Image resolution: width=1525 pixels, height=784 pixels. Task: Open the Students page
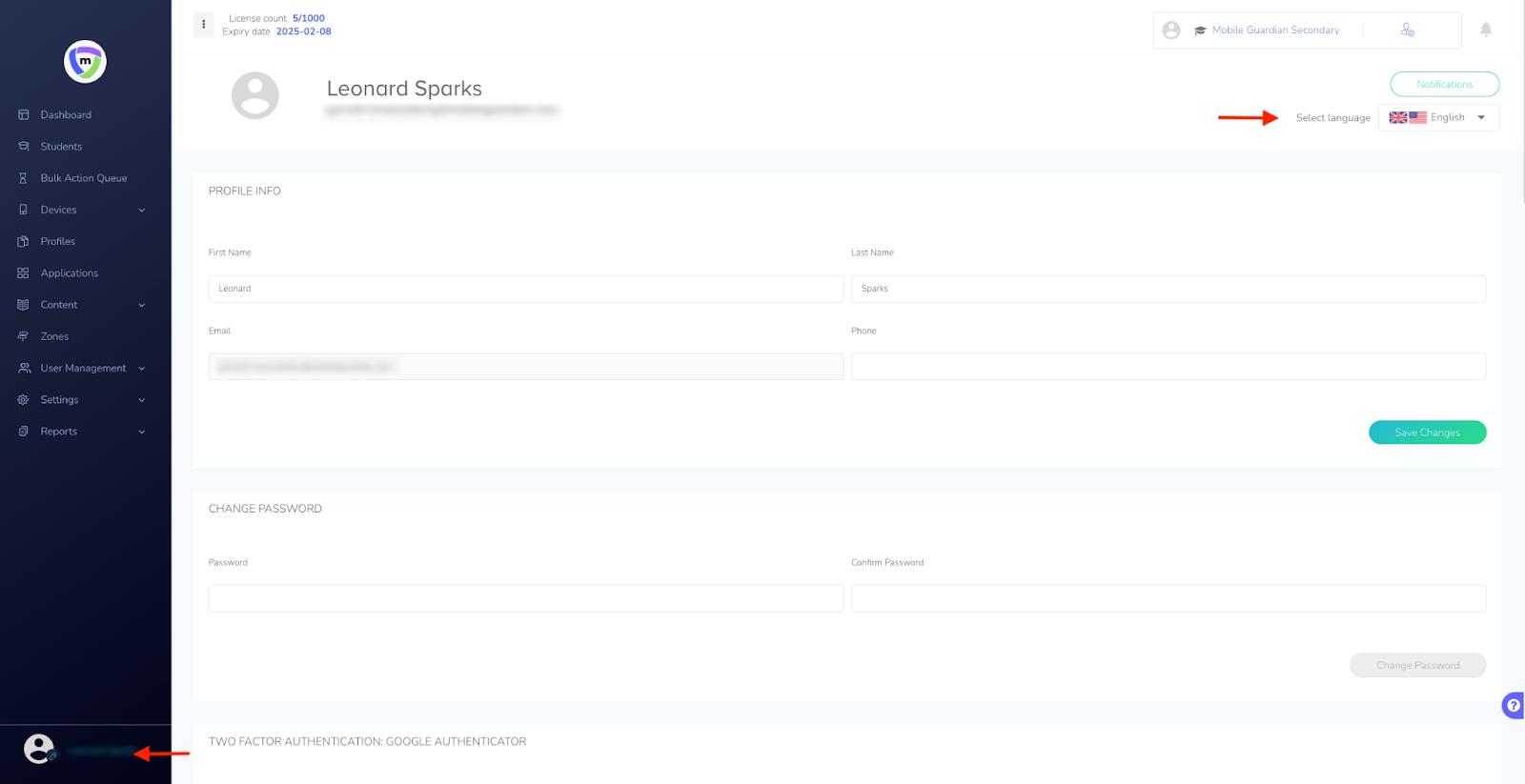point(61,147)
